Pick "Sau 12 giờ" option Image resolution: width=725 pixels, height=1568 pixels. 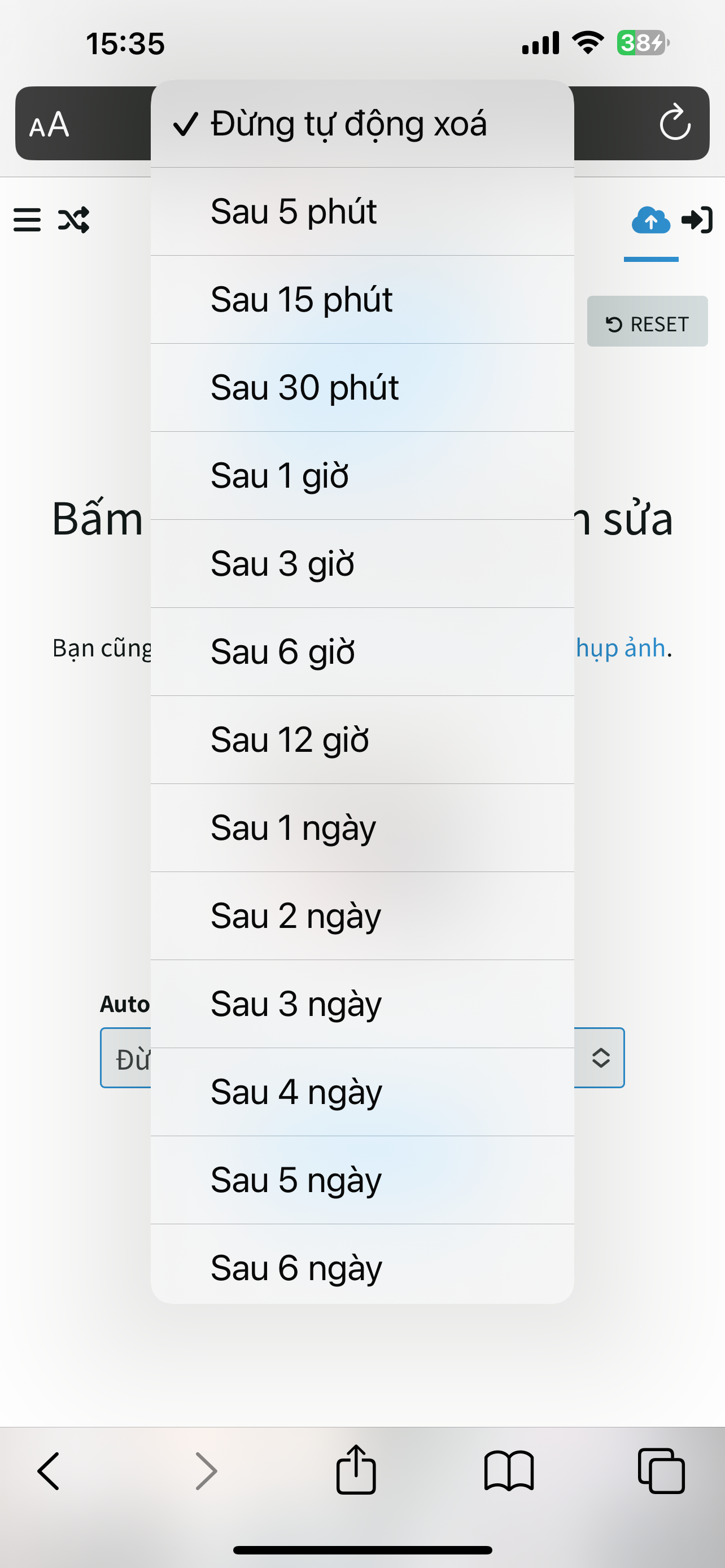click(361, 740)
